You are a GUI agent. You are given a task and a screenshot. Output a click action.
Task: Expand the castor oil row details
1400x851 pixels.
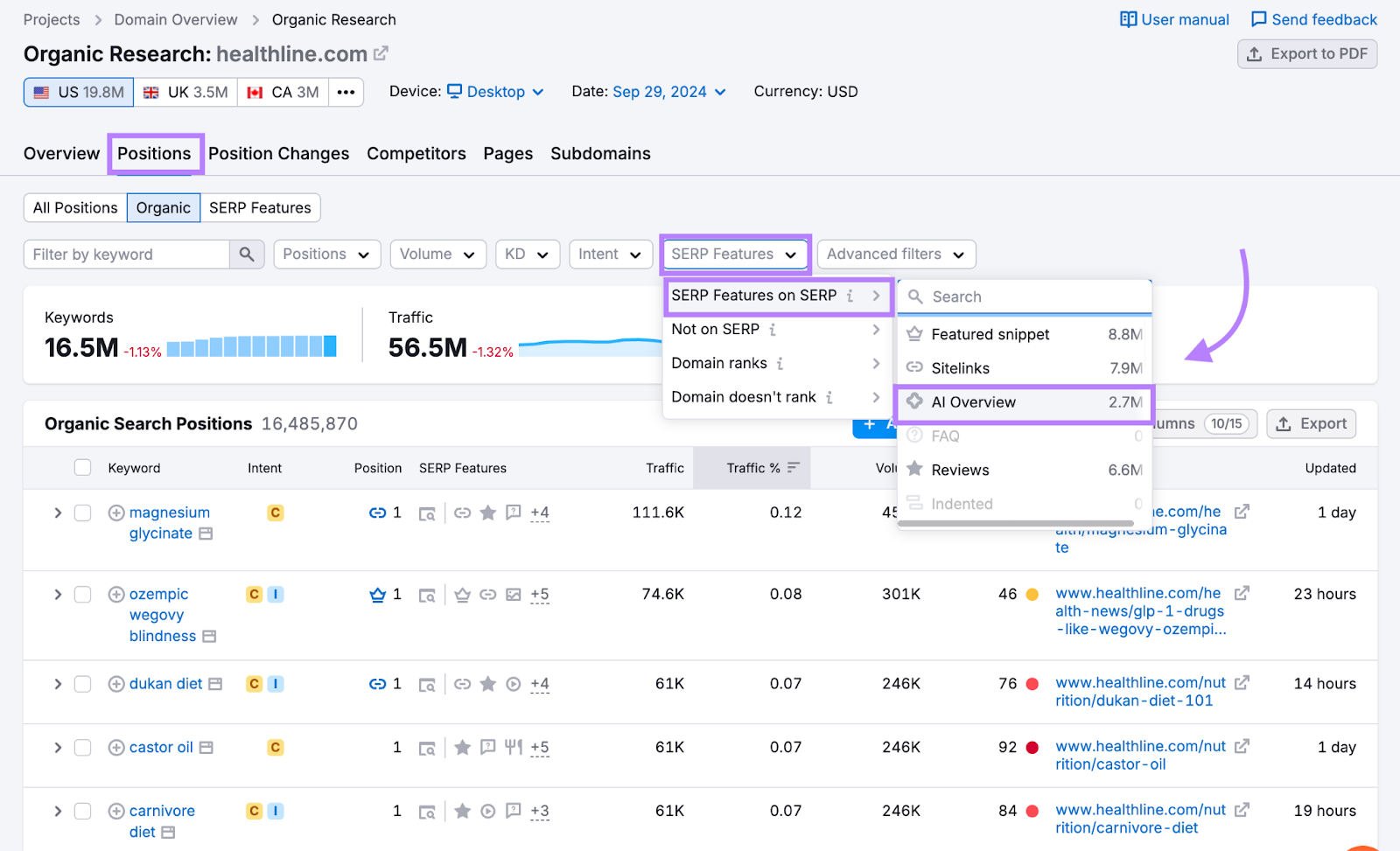pos(58,748)
